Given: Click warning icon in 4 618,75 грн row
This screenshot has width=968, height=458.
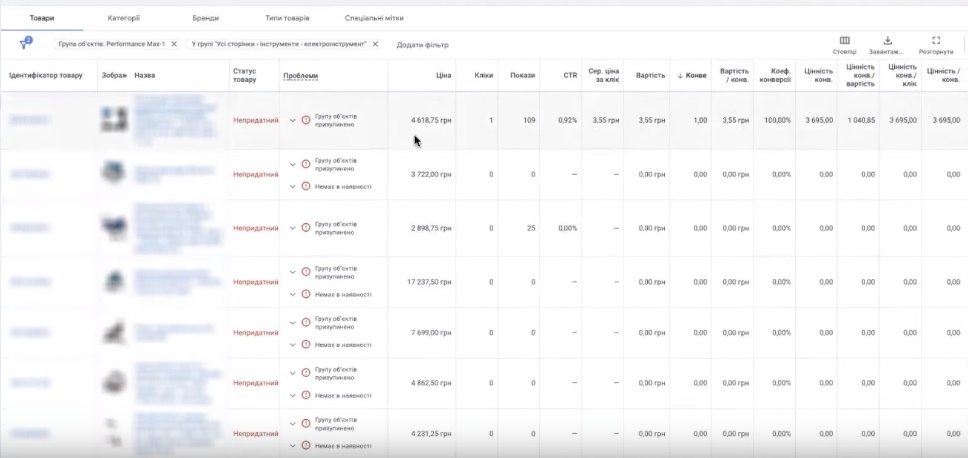Looking at the screenshot, I should click(306, 120).
